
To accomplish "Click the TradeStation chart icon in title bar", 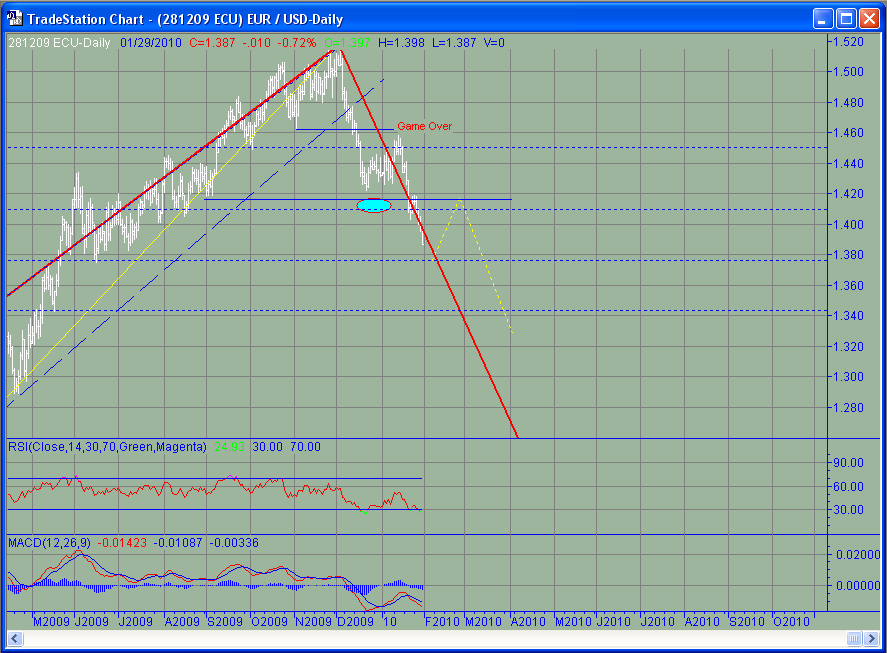I will click(x=14, y=18).
